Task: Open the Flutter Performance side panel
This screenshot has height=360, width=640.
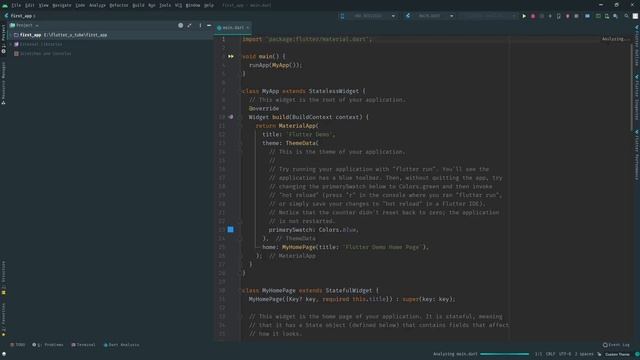Action: pos(636,155)
